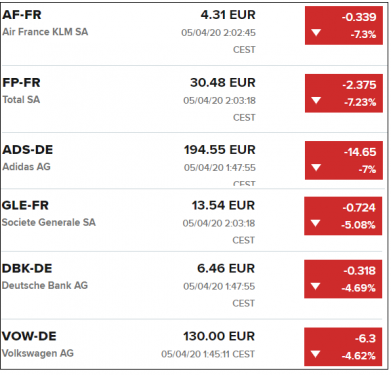Click the down arrow icon for Air France KLM

coord(316,33)
